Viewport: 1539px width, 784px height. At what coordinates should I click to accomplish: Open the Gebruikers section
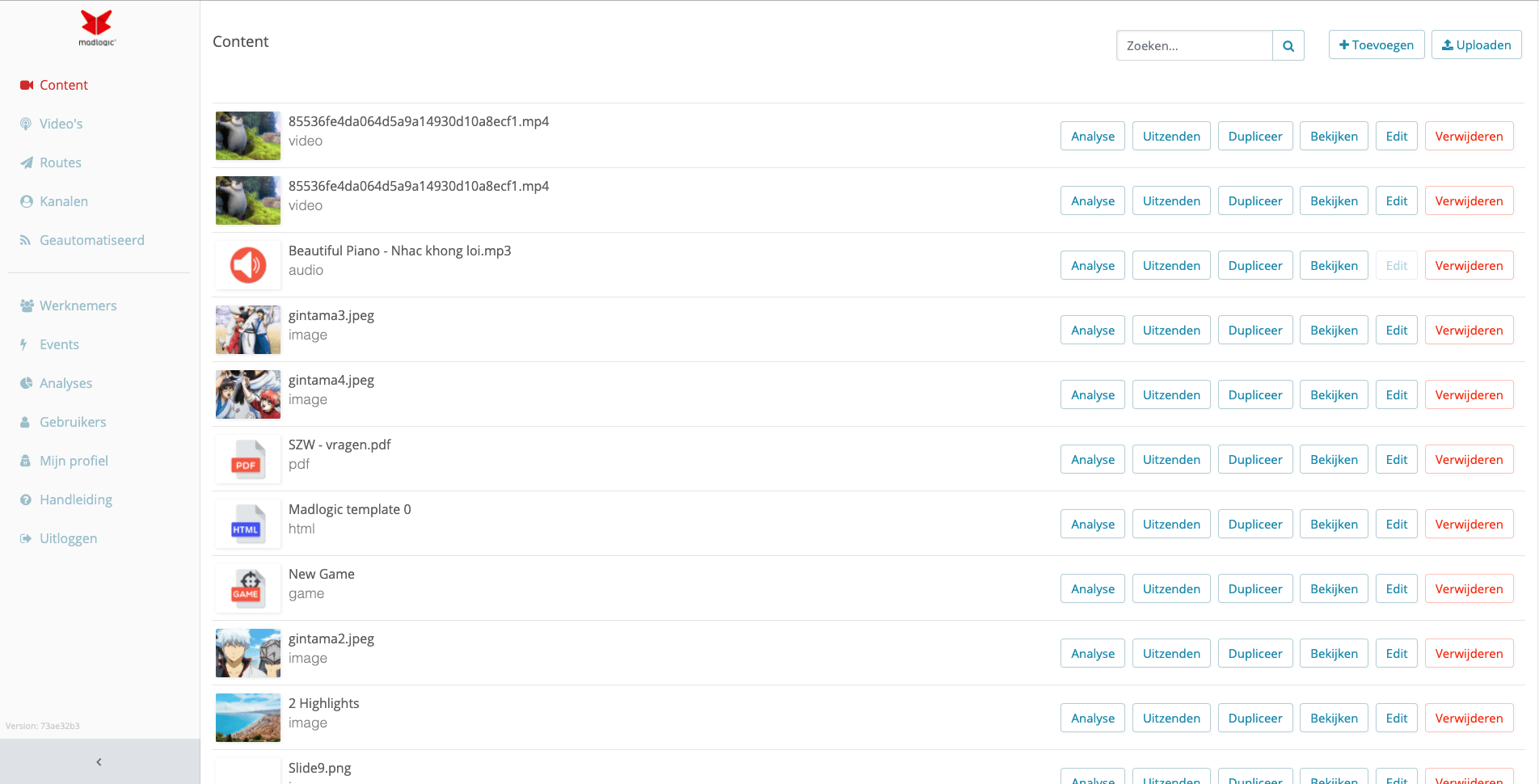tap(73, 422)
